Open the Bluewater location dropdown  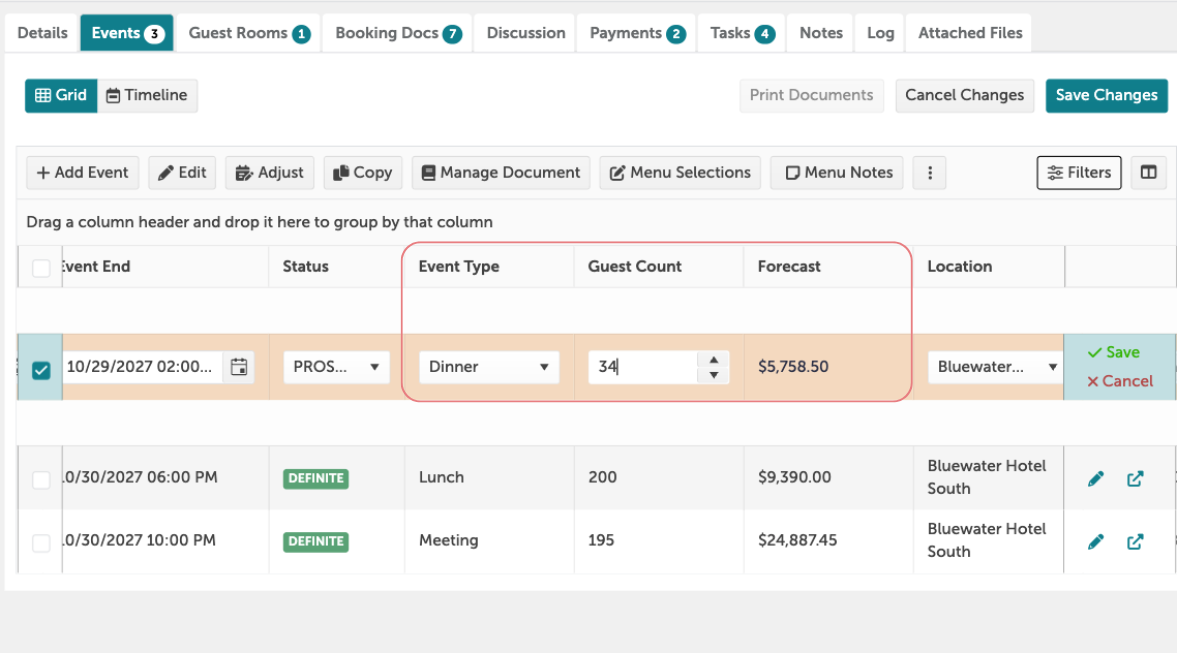click(x=995, y=367)
